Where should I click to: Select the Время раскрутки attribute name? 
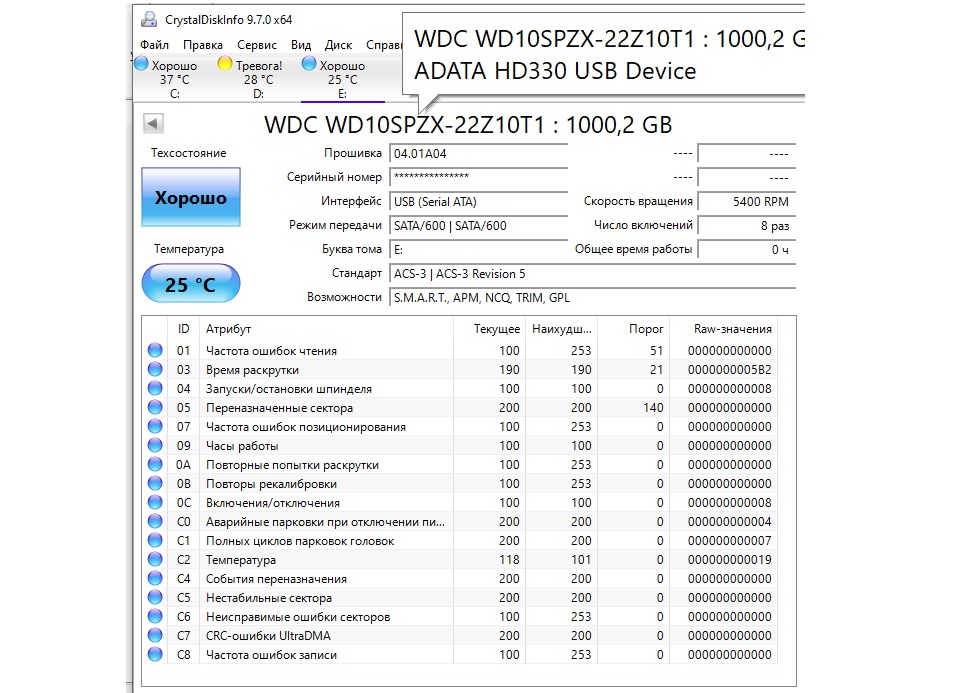point(252,369)
